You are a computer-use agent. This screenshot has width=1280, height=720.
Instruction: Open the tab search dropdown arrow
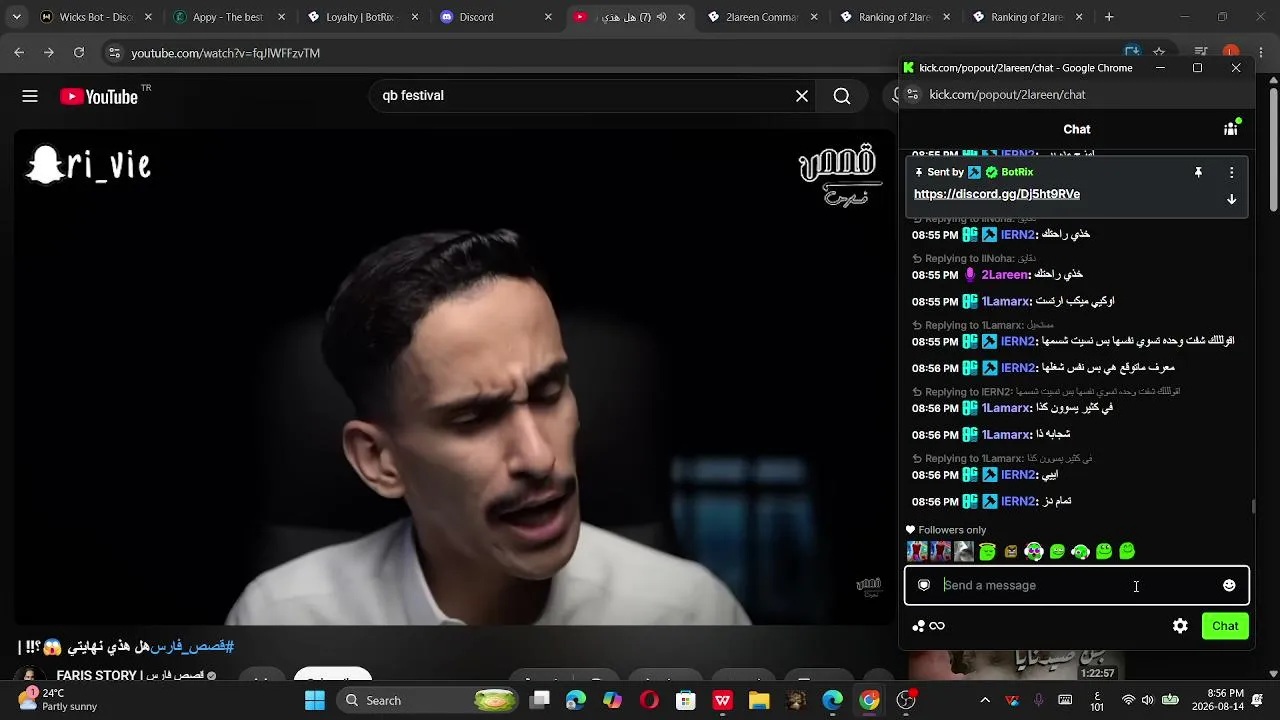click(16, 17)
